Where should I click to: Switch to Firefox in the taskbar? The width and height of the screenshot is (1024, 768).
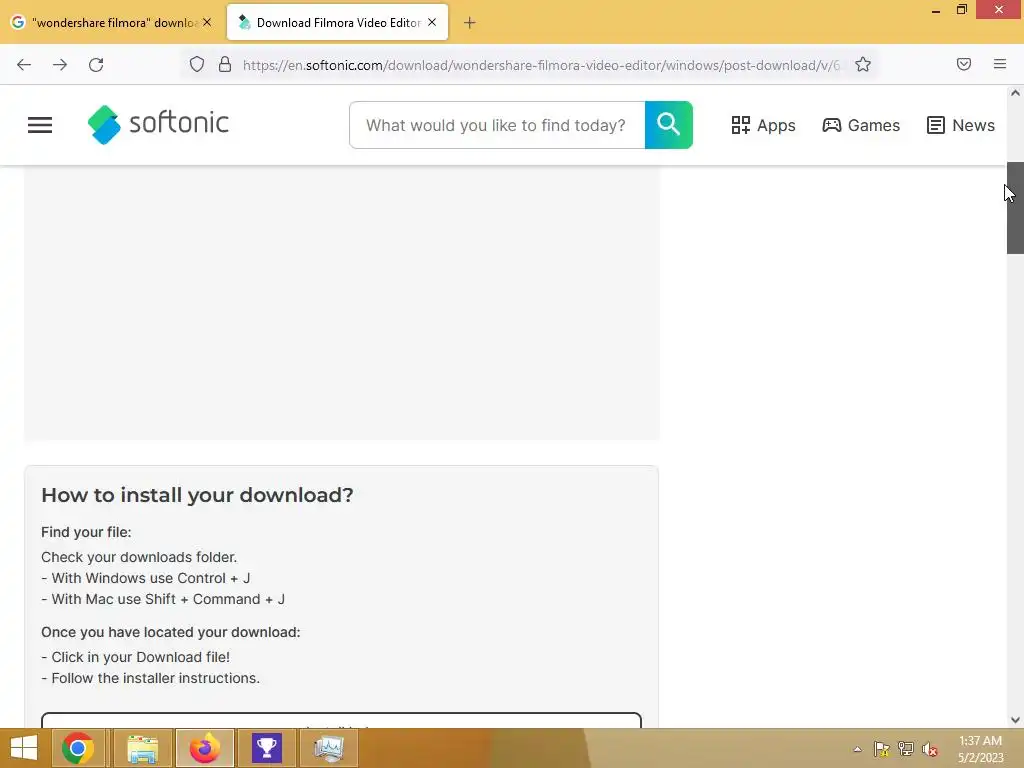point(204,748)
